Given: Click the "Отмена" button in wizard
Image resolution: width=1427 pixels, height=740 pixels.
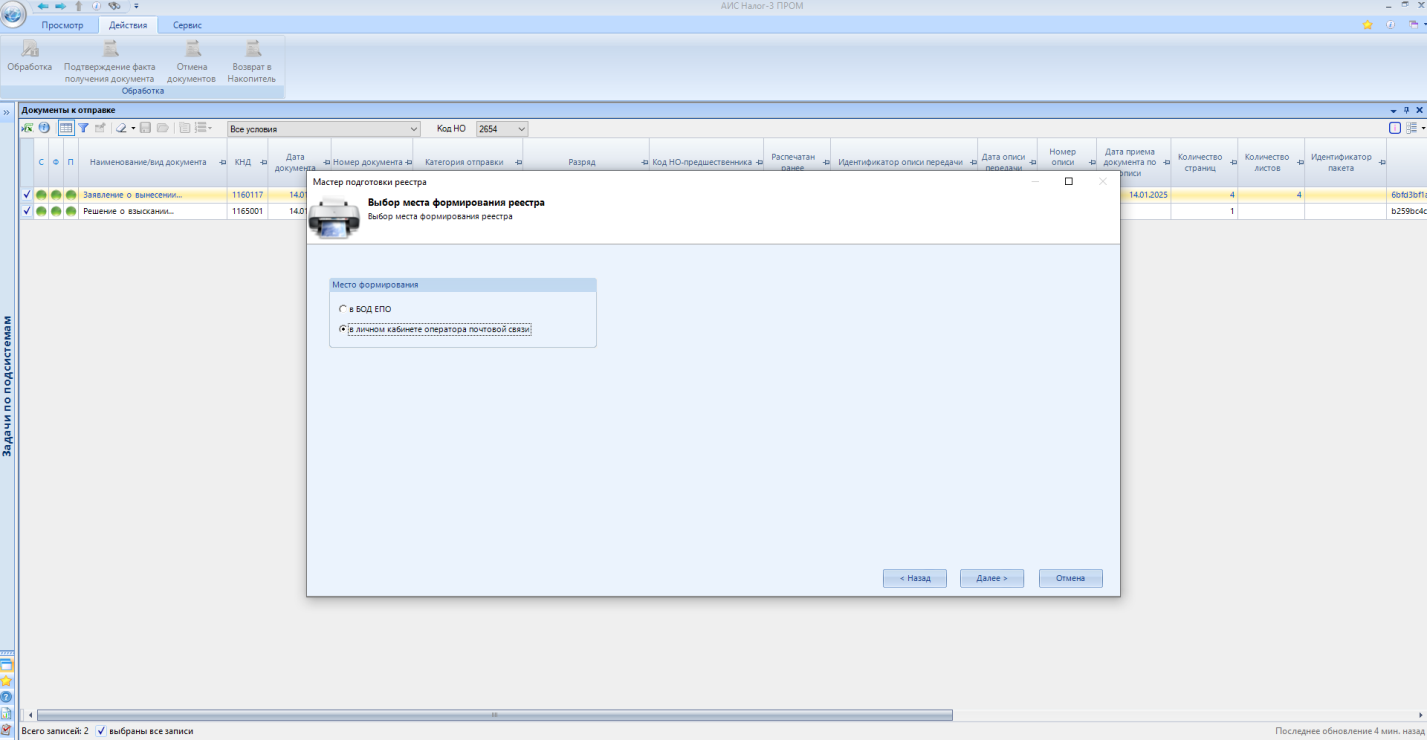Looking at the screenshot, I should [1070, 578].
